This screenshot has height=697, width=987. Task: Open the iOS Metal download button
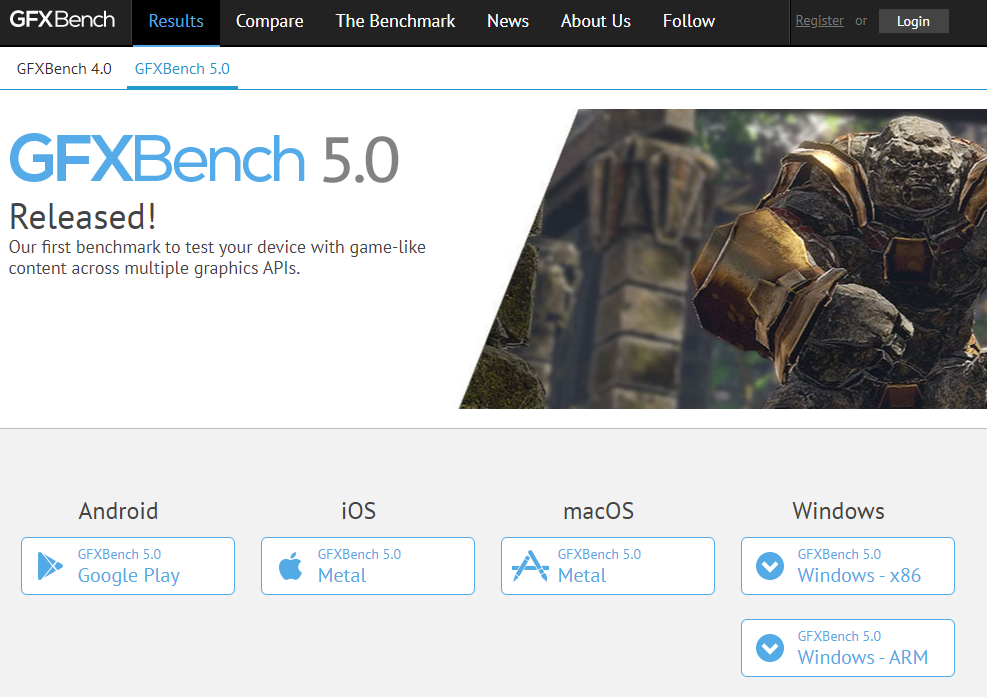pos(368,566)
